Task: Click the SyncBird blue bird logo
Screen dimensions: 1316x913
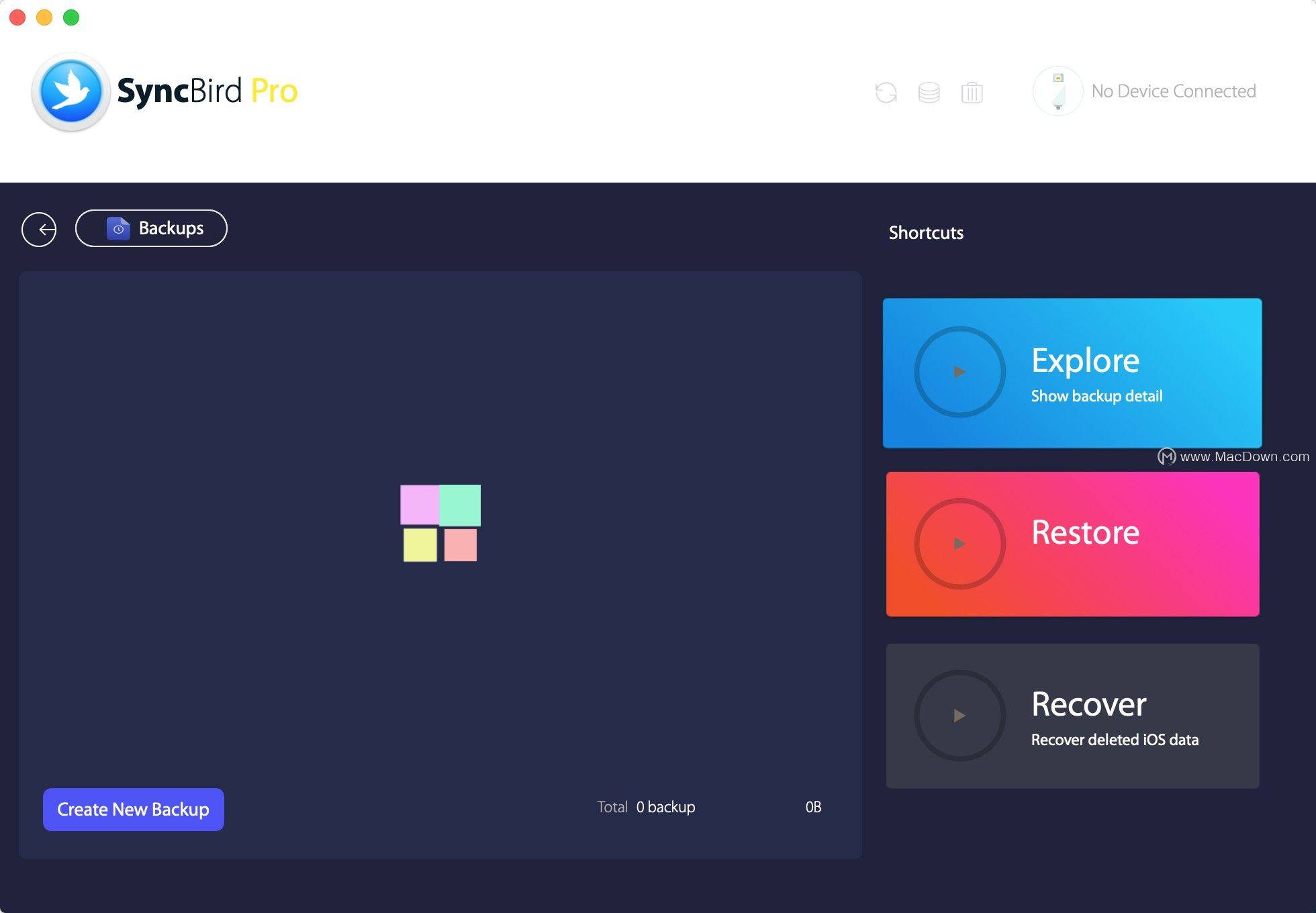Action: tap(70, 91)
